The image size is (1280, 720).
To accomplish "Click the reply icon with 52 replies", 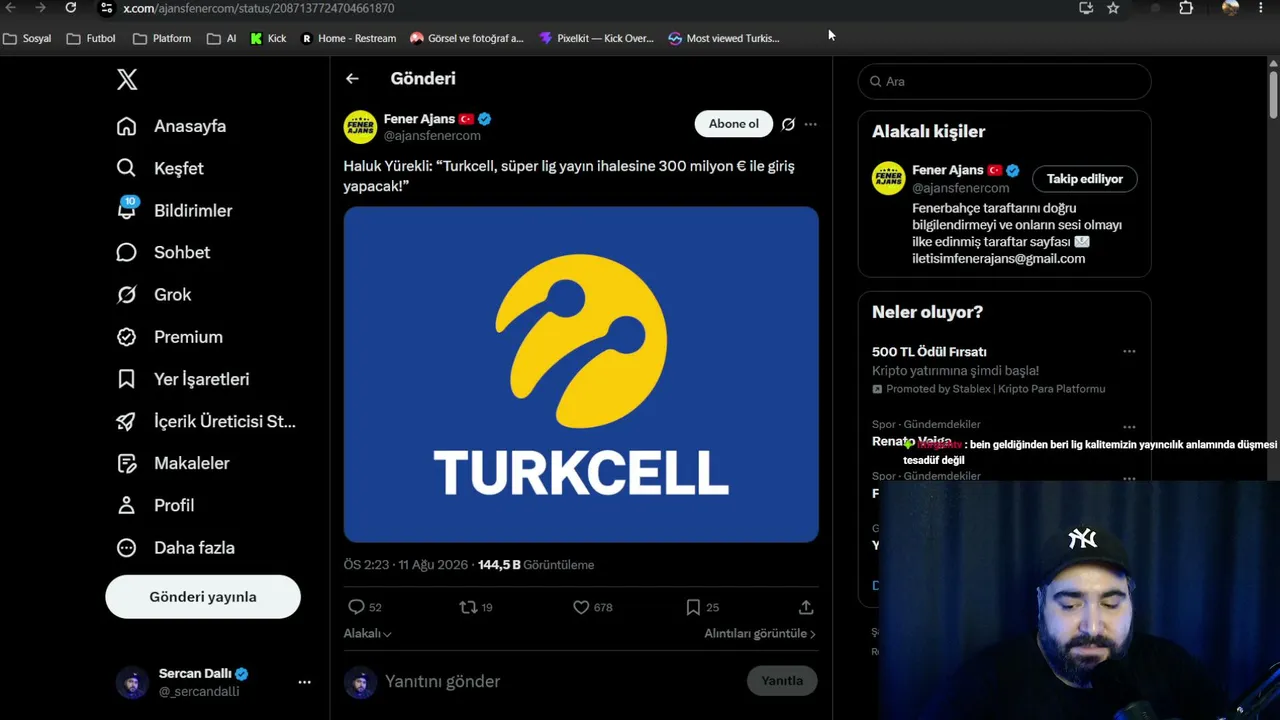I will point(356,607).
